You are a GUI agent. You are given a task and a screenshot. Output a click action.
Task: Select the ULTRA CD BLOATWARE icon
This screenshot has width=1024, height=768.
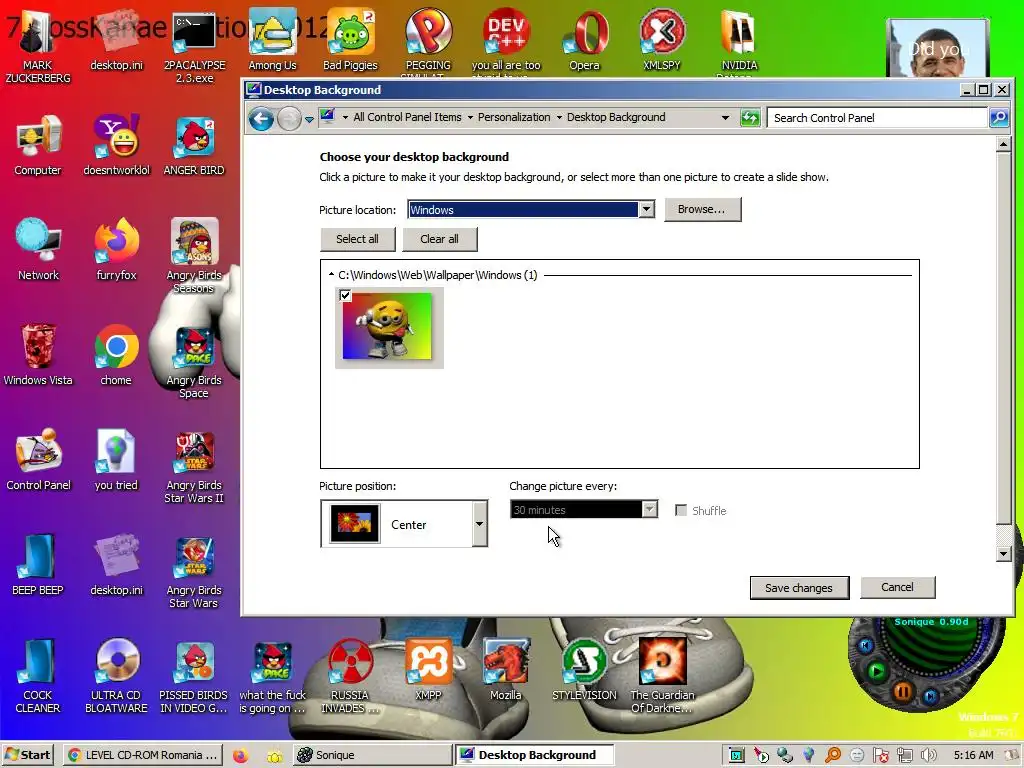(116, 676)
